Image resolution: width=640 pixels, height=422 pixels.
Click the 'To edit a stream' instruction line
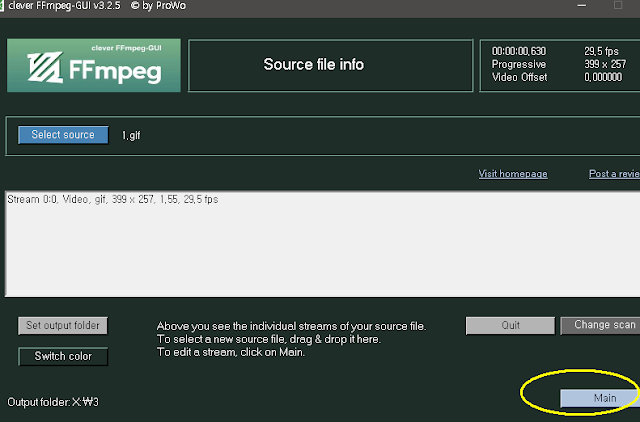231,352
